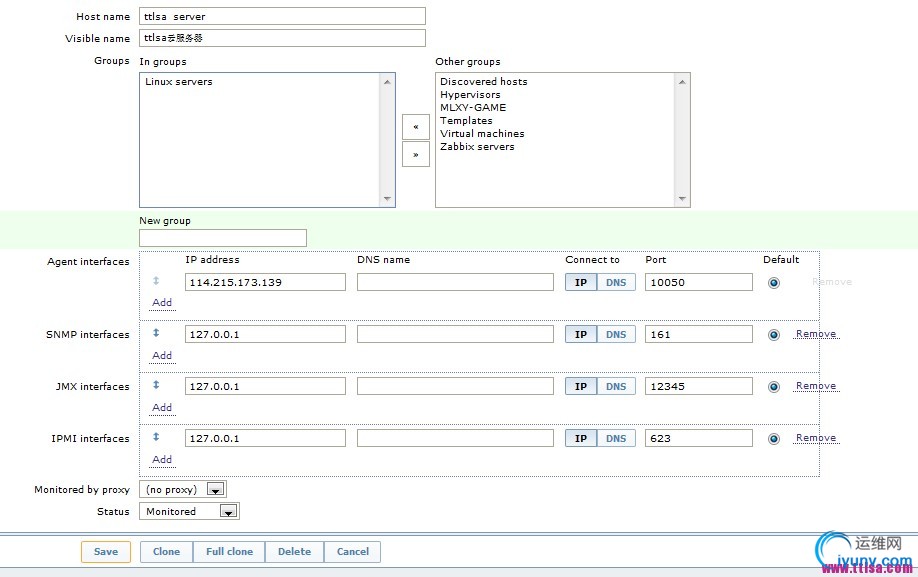918x577 pixels.
Task: Select default radio for Agent interface
Action: (x=774, y=283)
